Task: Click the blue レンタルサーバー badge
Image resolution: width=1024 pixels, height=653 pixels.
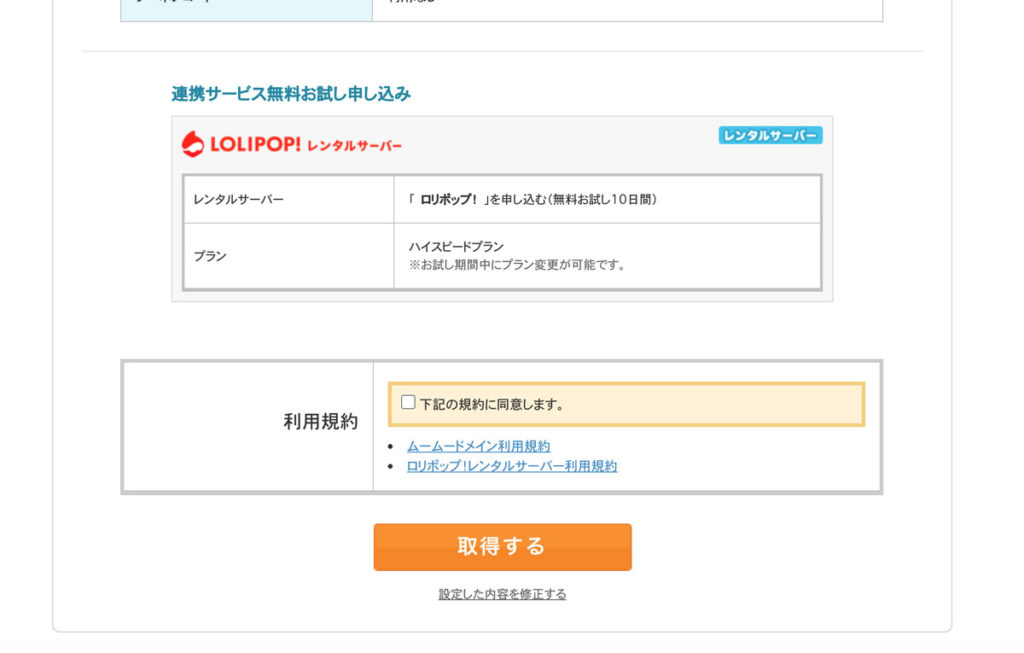Action: 770,135
